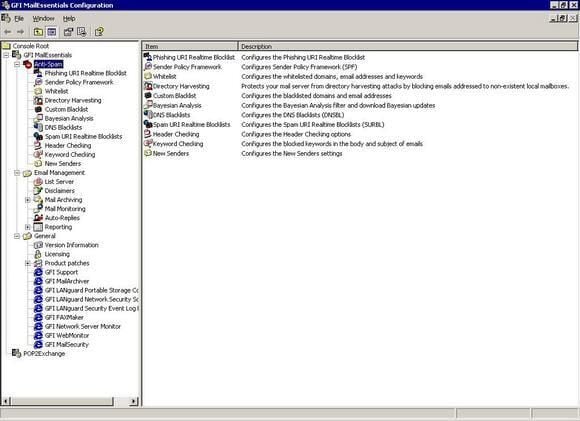Click right arrow of tree horizontal scrollbar

click(x=134, y=401)
